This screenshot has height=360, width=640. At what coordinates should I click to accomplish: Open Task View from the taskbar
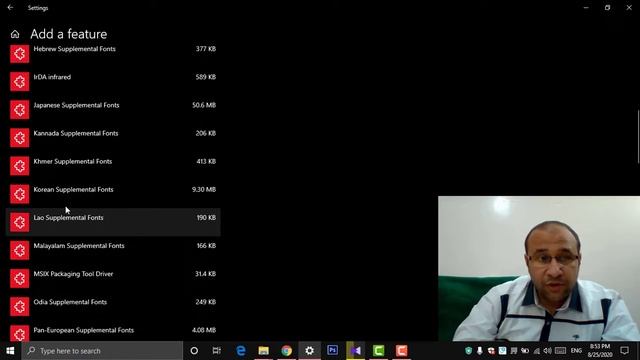click(x=217, y=351)
